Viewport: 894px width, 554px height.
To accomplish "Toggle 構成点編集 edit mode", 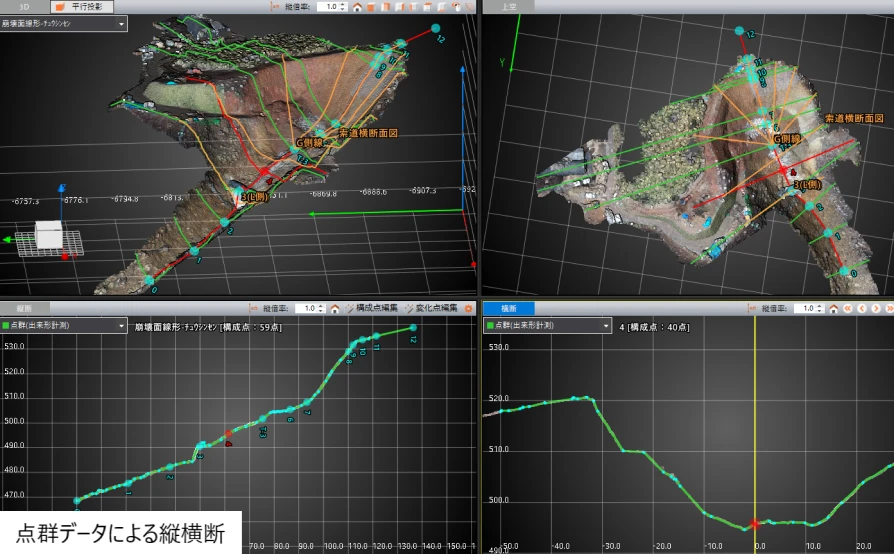I will click(x=373, y=309).
